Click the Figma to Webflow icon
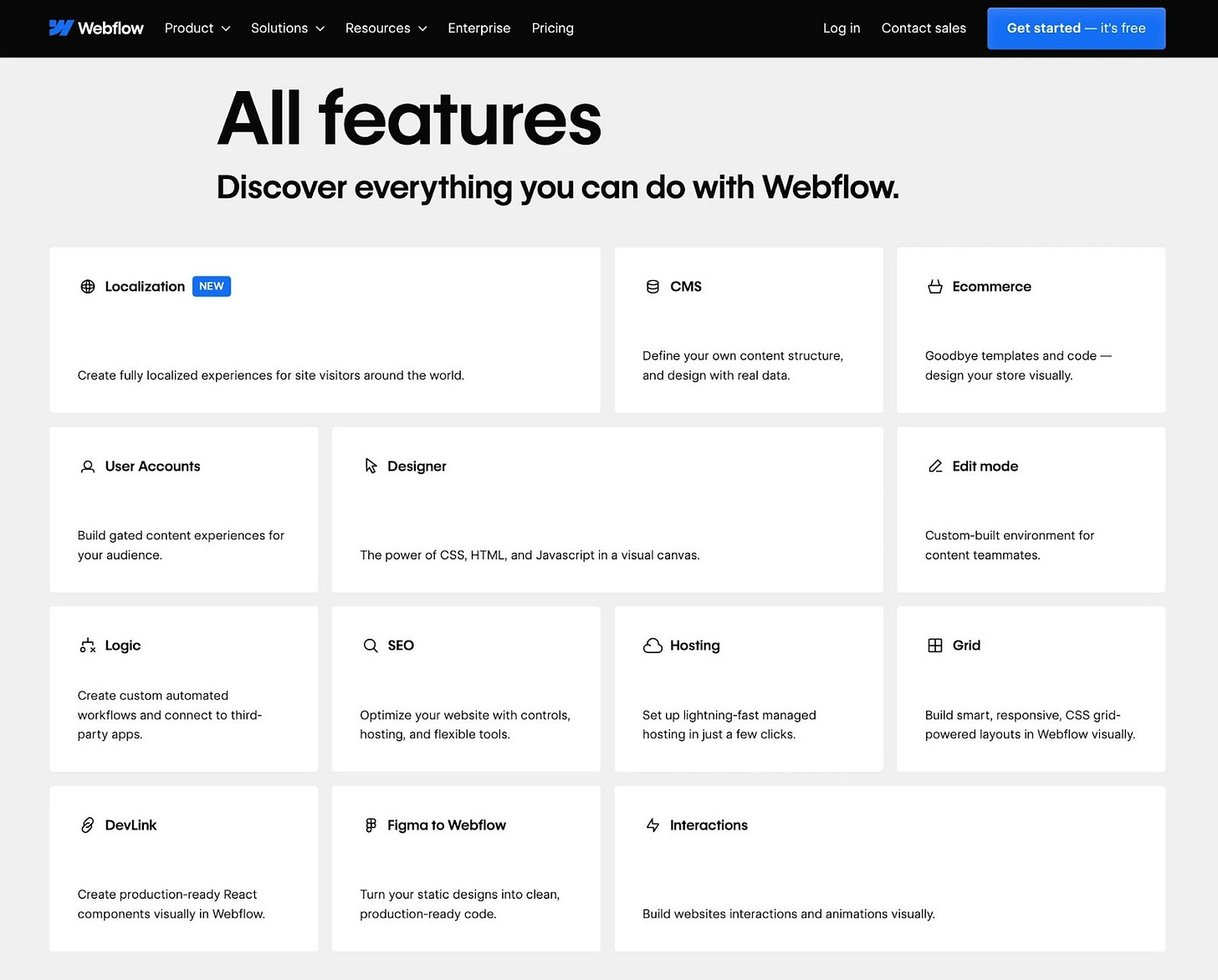The height and width of the screenshot is (980, 1218). tap(371, 825)
